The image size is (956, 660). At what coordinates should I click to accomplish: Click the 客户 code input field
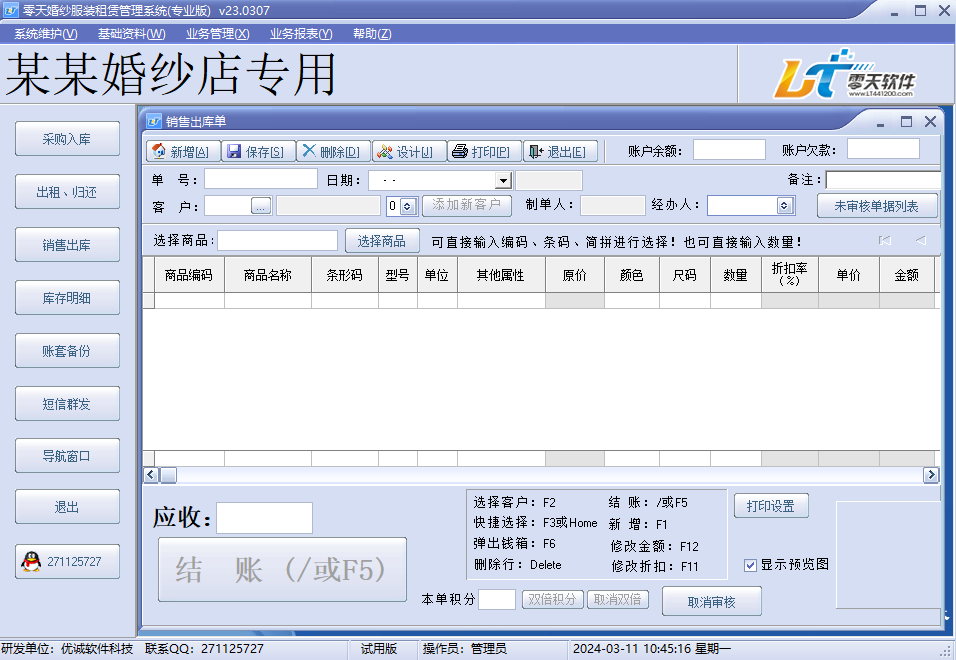tap(228, 206)
